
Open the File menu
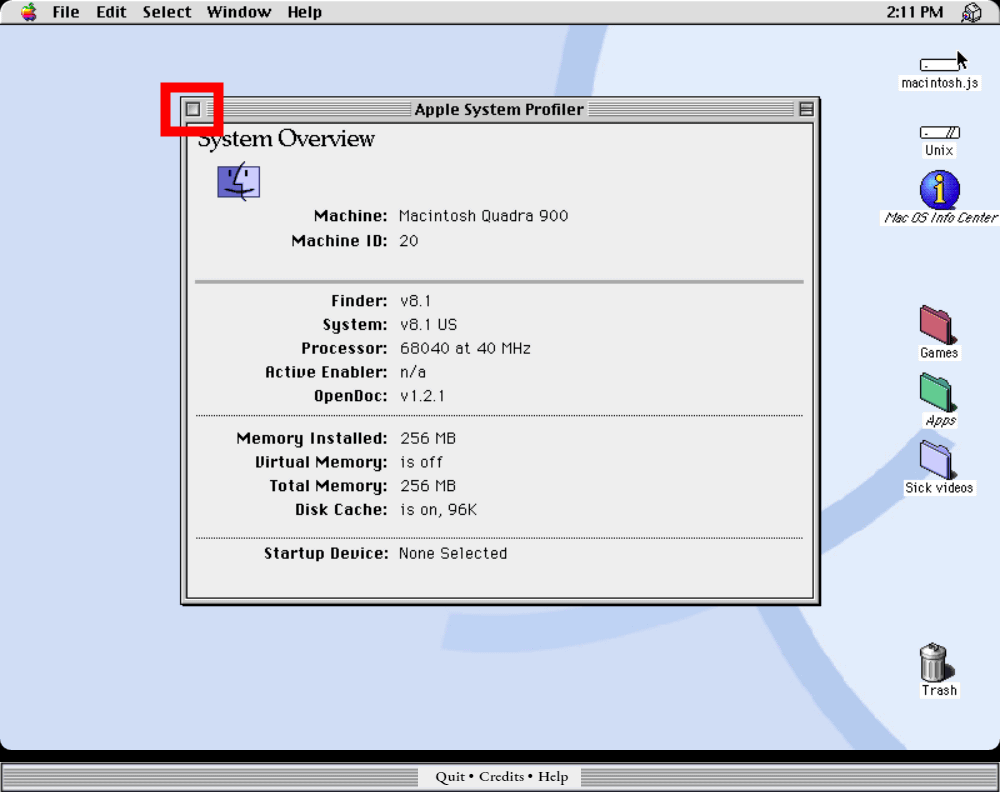[x=64, y=12]
